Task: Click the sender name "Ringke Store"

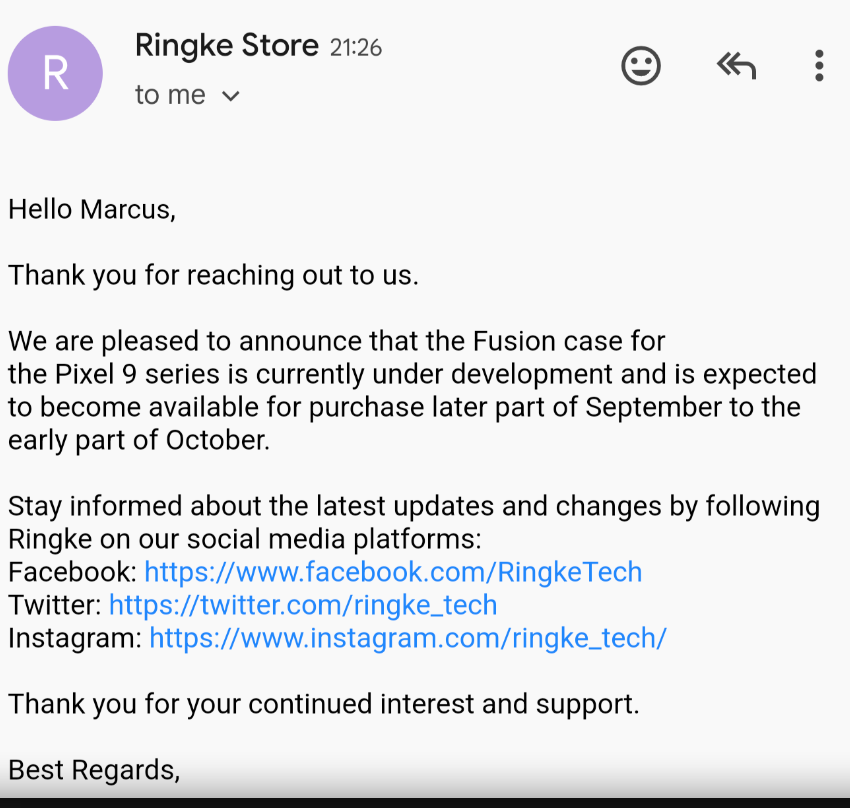Action: [226, 45]
